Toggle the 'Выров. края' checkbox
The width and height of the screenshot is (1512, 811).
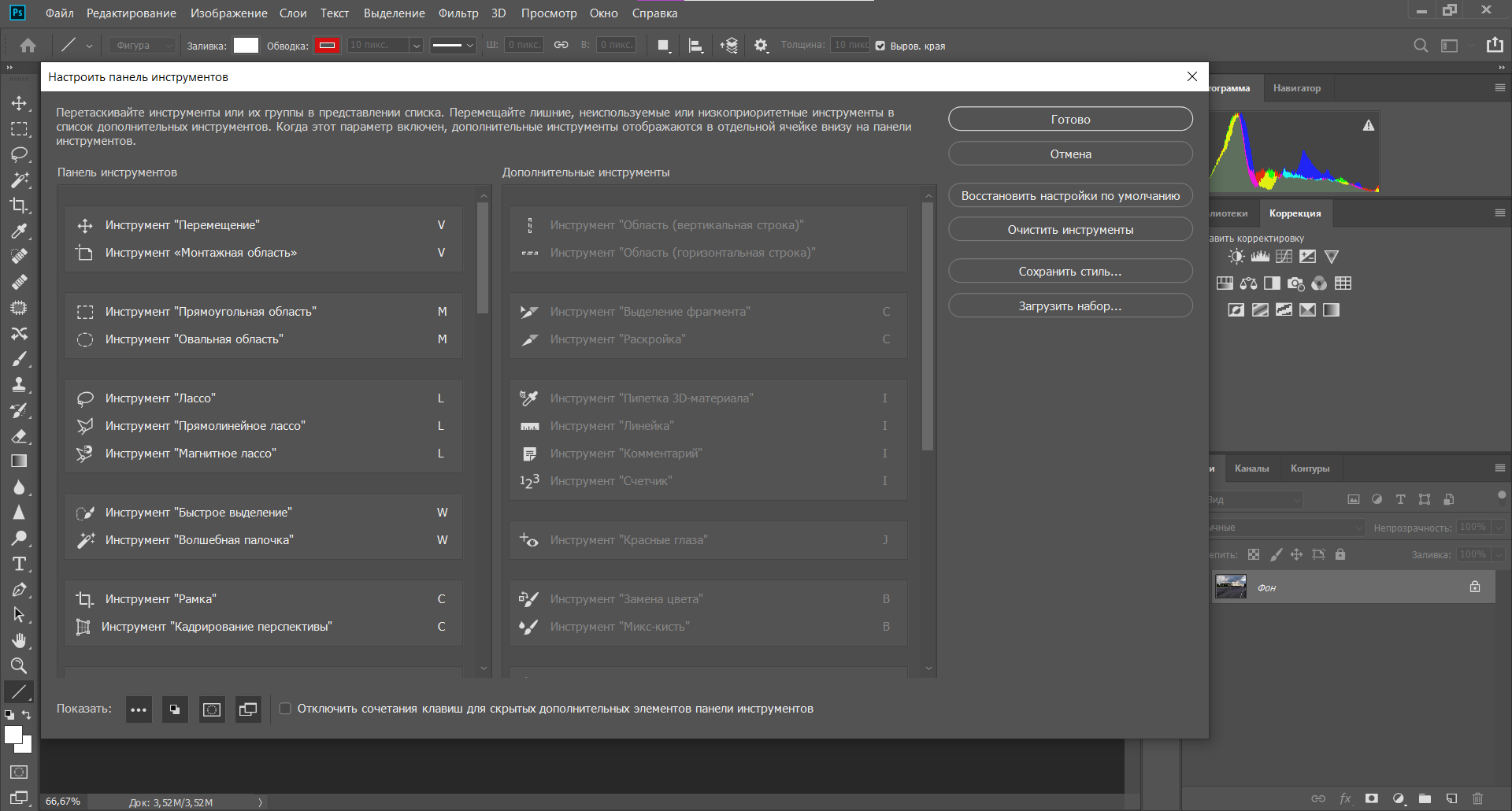coord(880,46)
